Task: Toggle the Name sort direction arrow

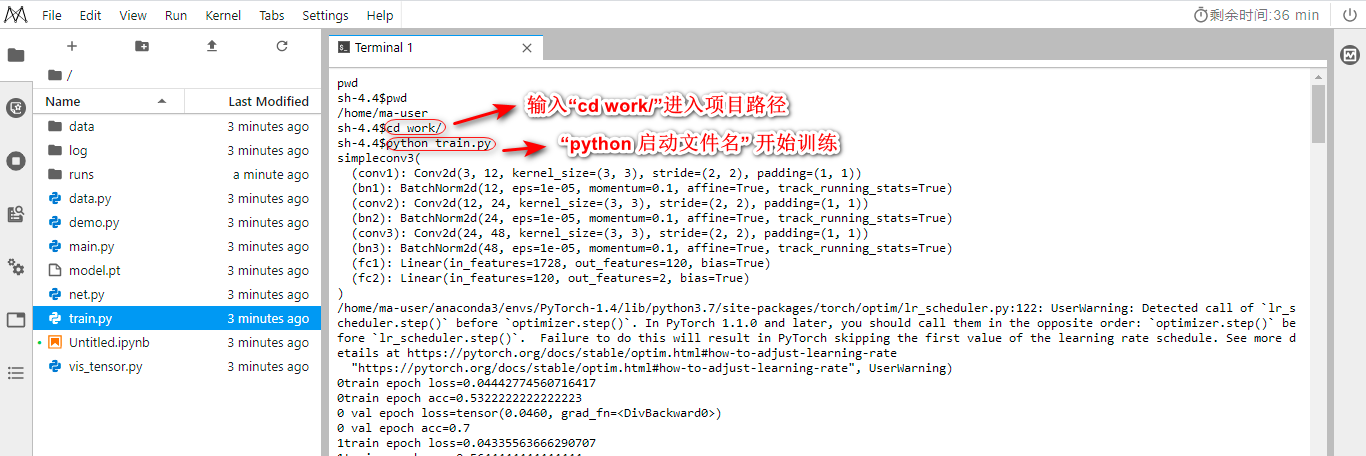Action: pos(162,101)
